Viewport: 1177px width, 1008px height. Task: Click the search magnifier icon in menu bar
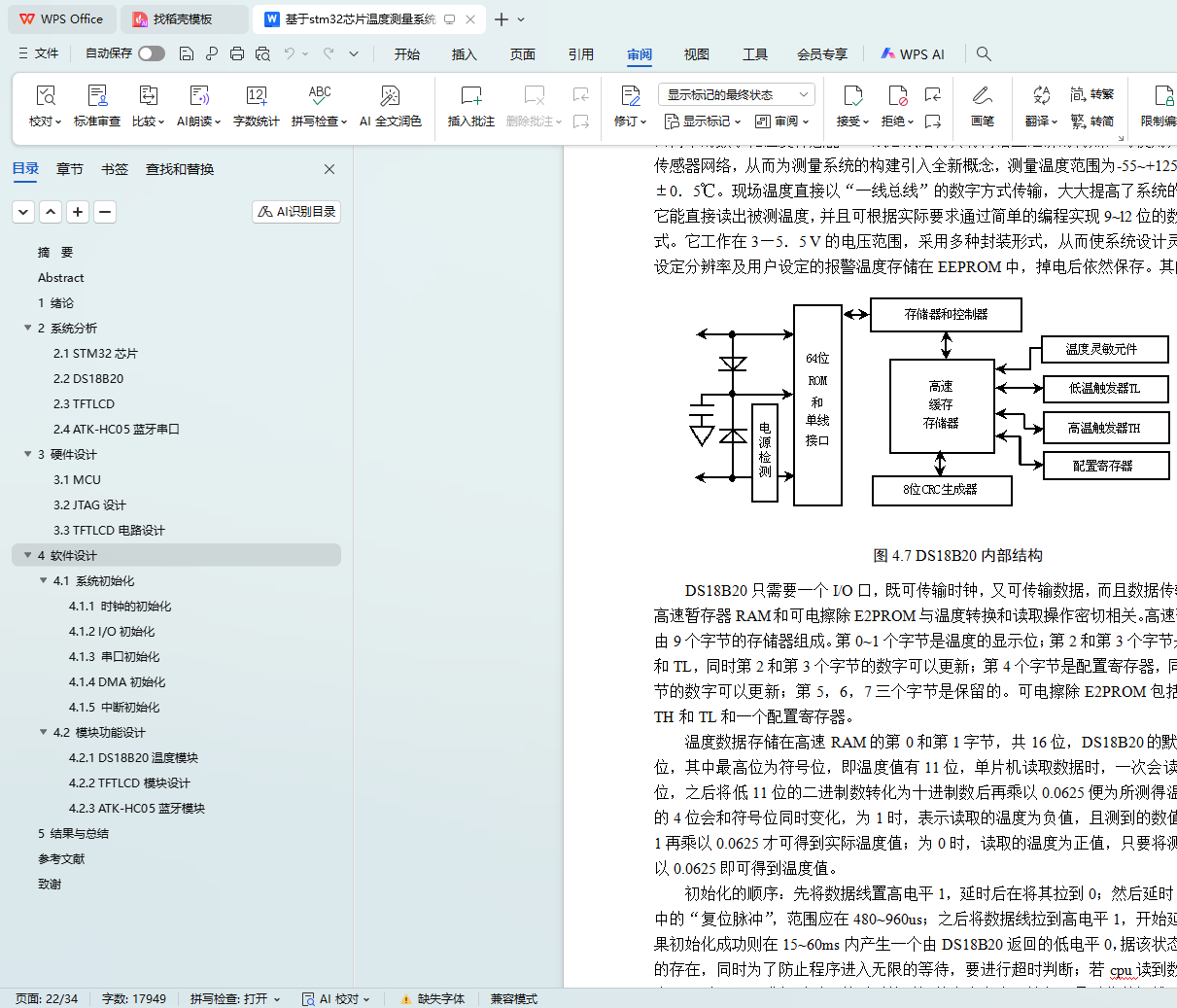coord(984,54)
